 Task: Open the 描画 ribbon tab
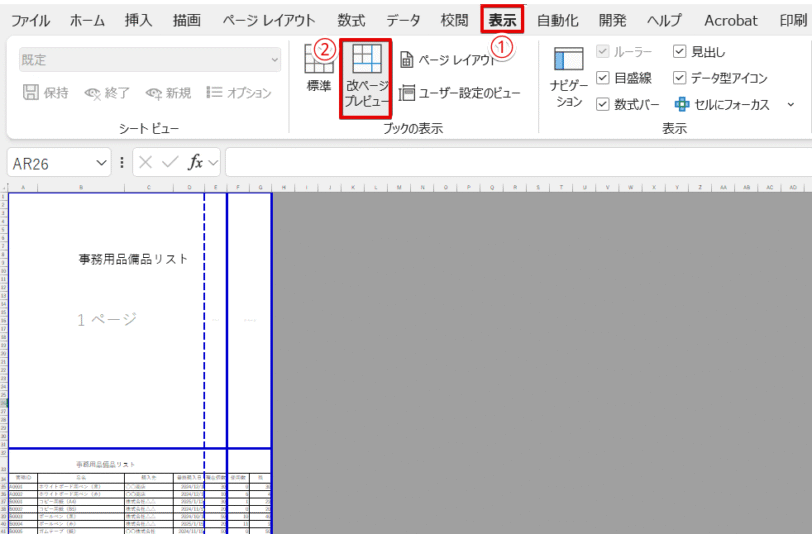[x=186, y=21]
